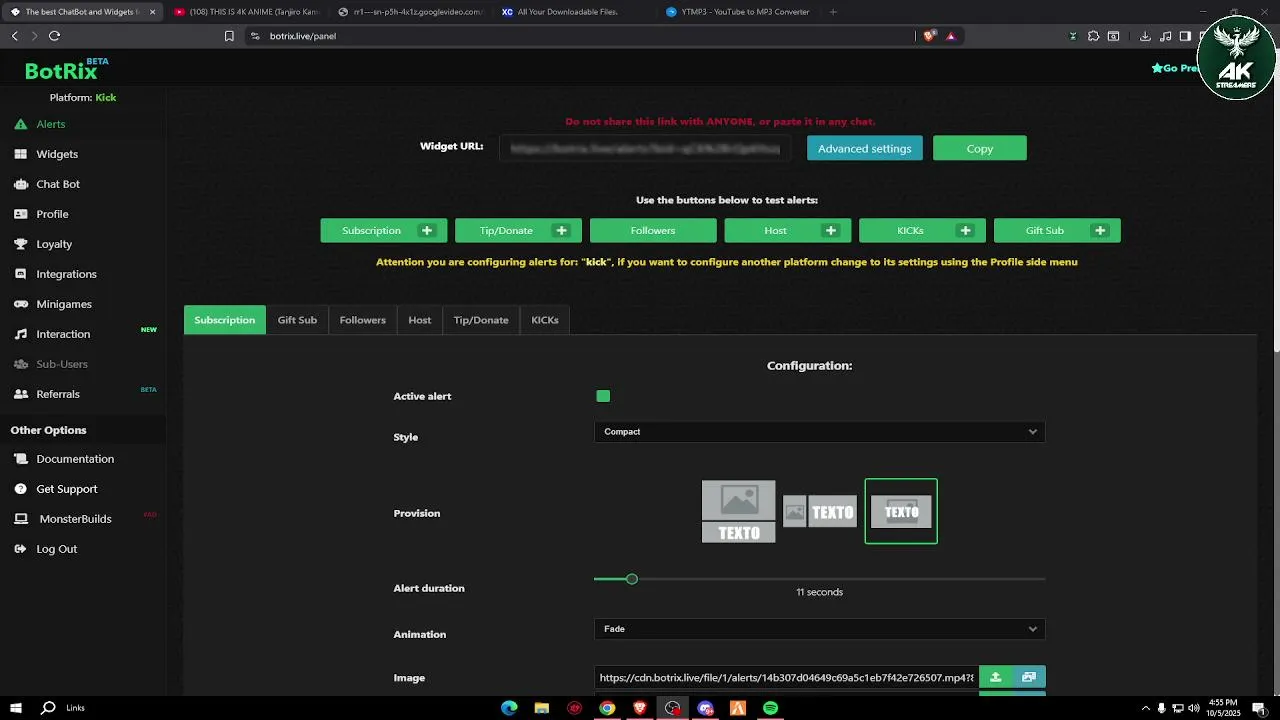This screenshot has height=720, width=1280.
Task: Open Google Chrome from the taskbar
Action: pos(607,708)
